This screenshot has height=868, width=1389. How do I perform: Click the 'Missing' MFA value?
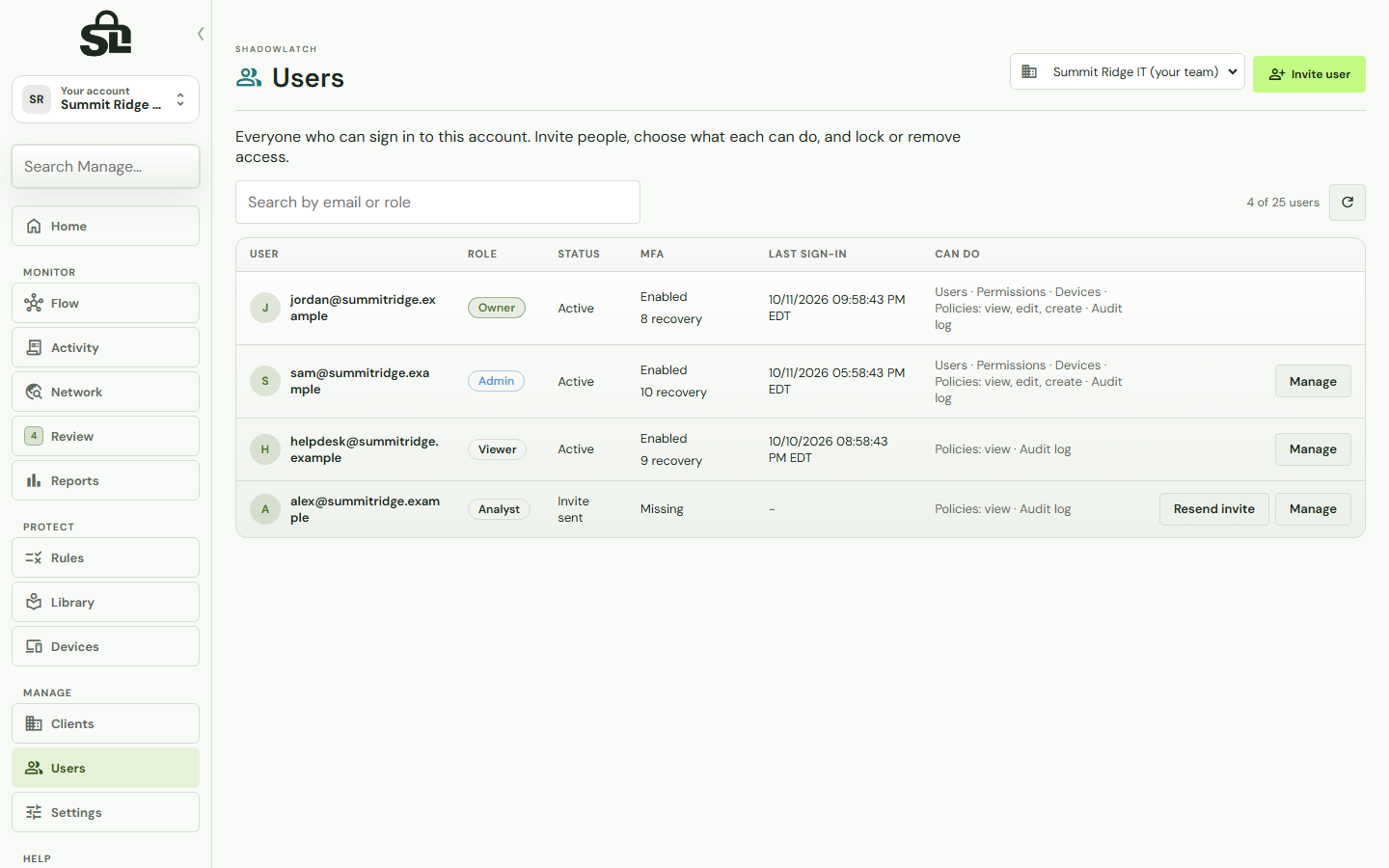(x=662, y=509)
